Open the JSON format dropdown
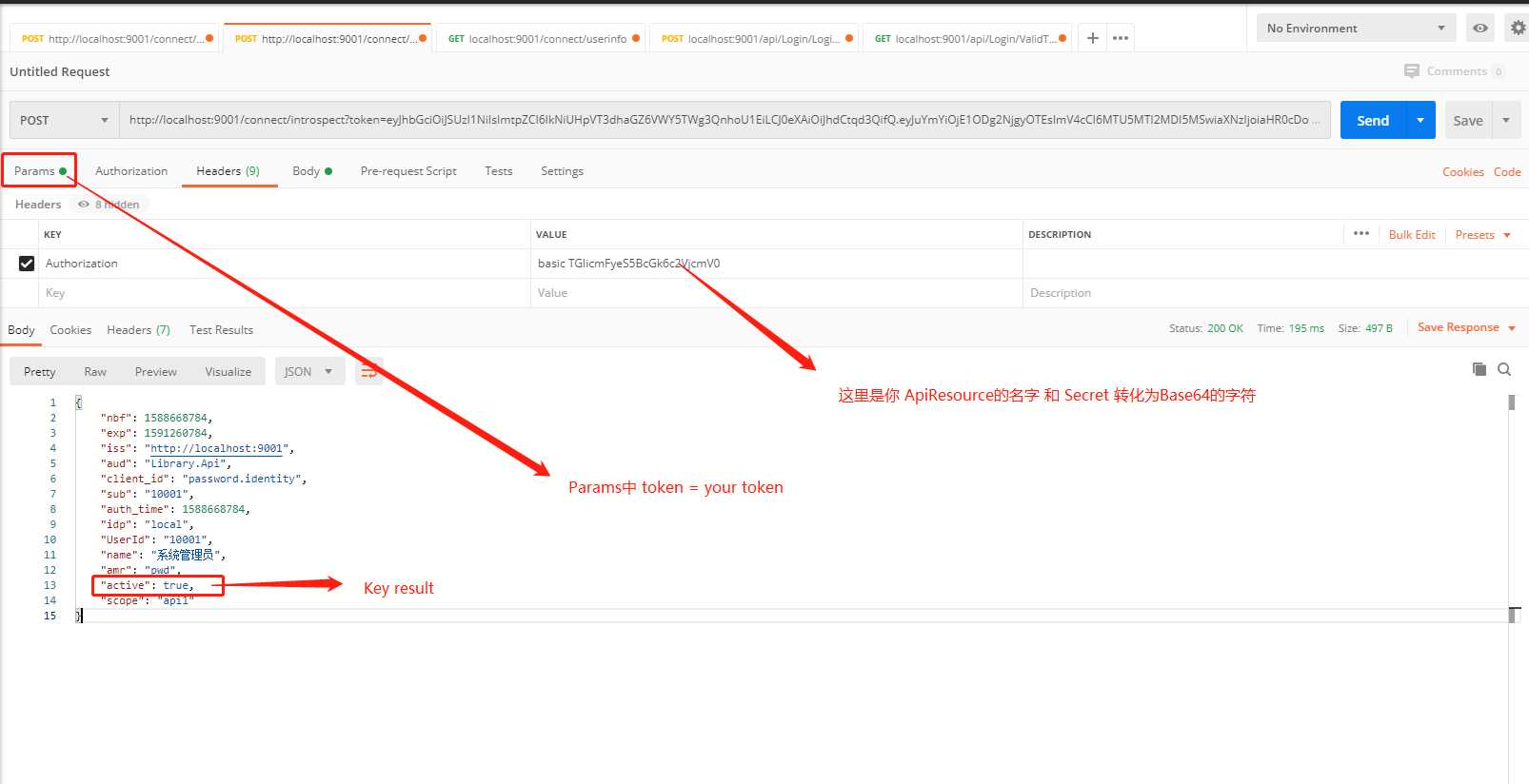1529x784 pixels. click(x=308, y=372)
